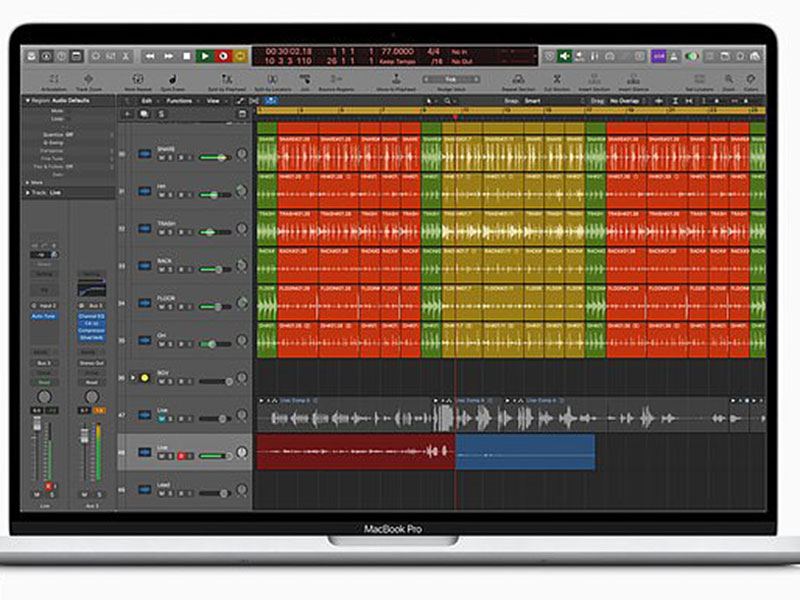800x600 pixels.
Task: Click the Stereo Out output slot
Action: (92, 363)
